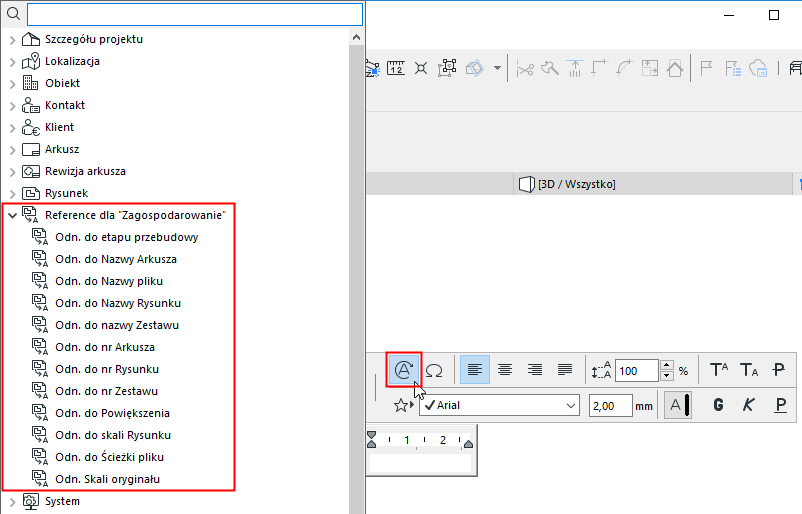The image size is (802, 514).
Task: Toggle italic (K) formatting
Action: [748, 405]
